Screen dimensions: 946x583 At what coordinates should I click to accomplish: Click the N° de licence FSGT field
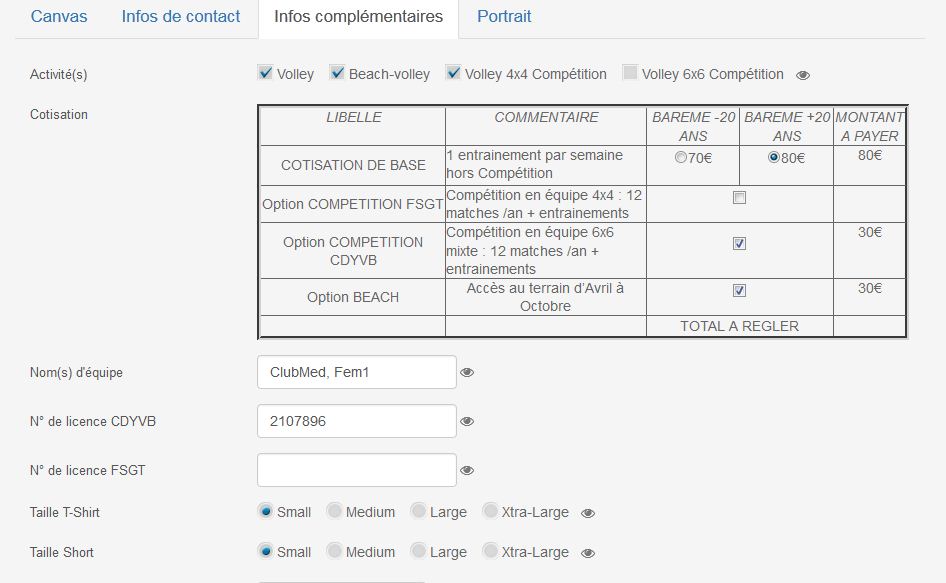click(357, 470)
